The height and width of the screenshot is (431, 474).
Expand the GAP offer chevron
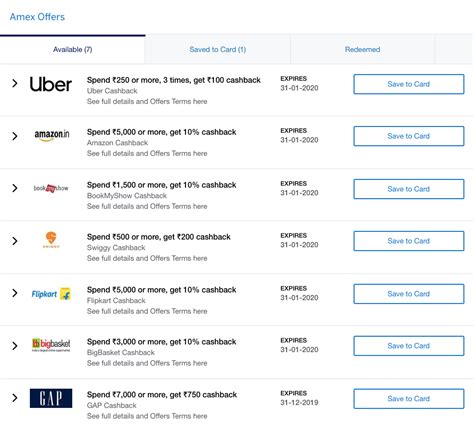pos(15,398)
